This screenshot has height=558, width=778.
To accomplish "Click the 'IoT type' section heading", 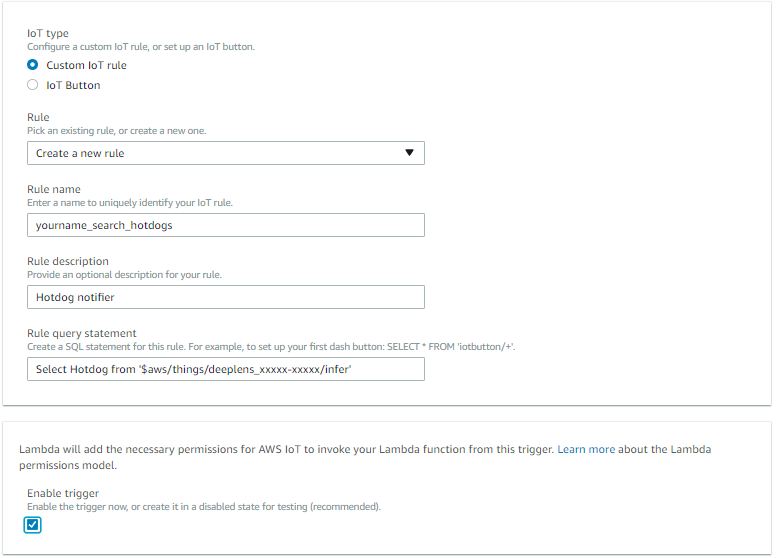I will (x=48, y=33).
